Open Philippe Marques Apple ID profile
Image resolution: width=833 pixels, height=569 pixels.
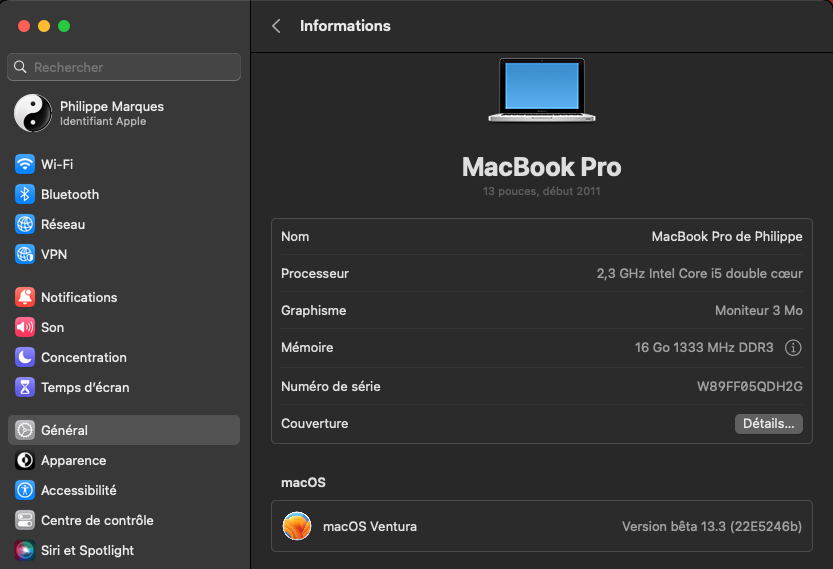click(111, 113)
